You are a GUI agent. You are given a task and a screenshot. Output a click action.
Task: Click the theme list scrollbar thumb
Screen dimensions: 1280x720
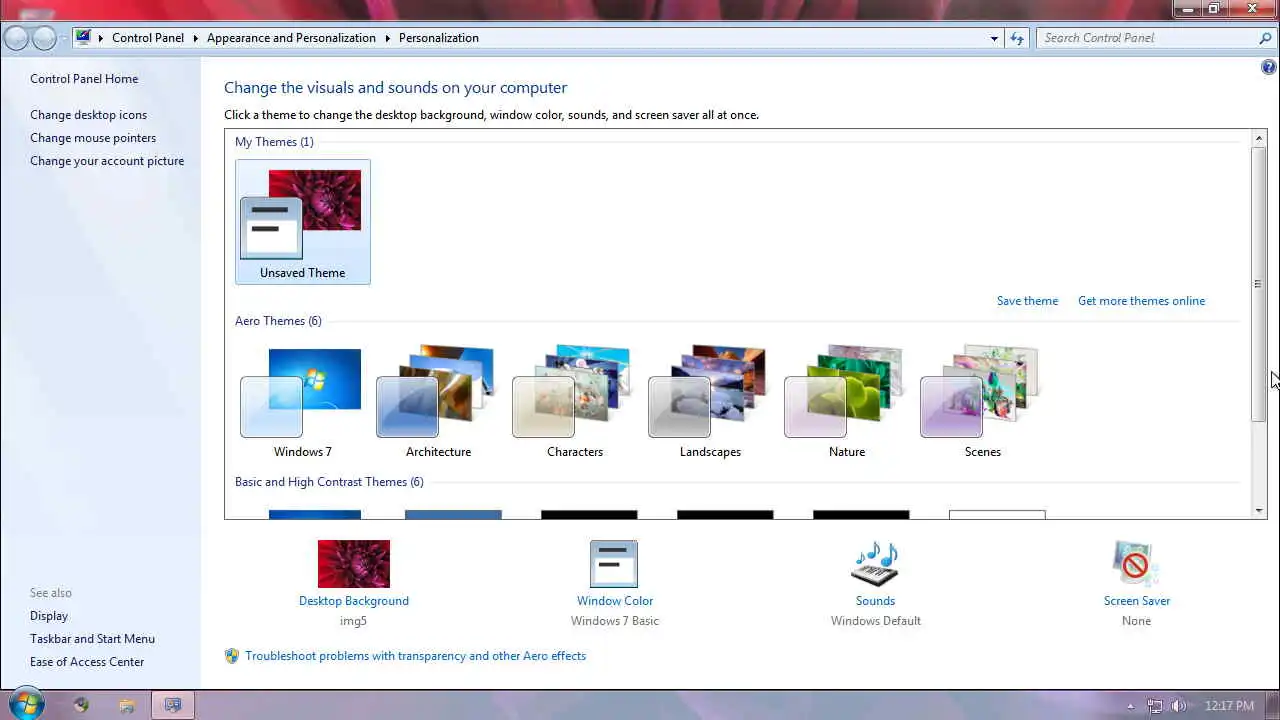pyautogui.click(x=1259, y=283)
